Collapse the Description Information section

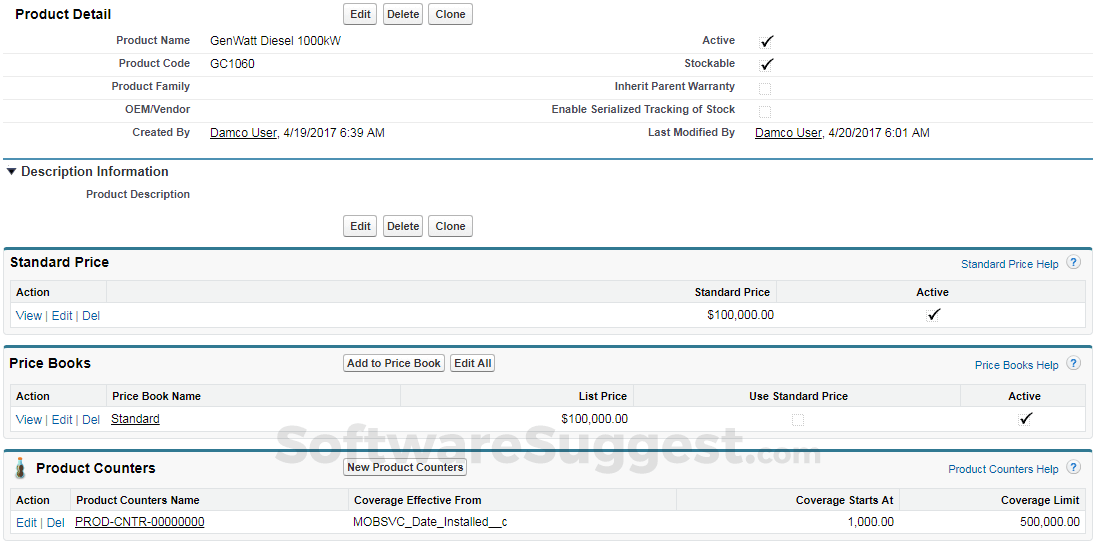point(12,172)
